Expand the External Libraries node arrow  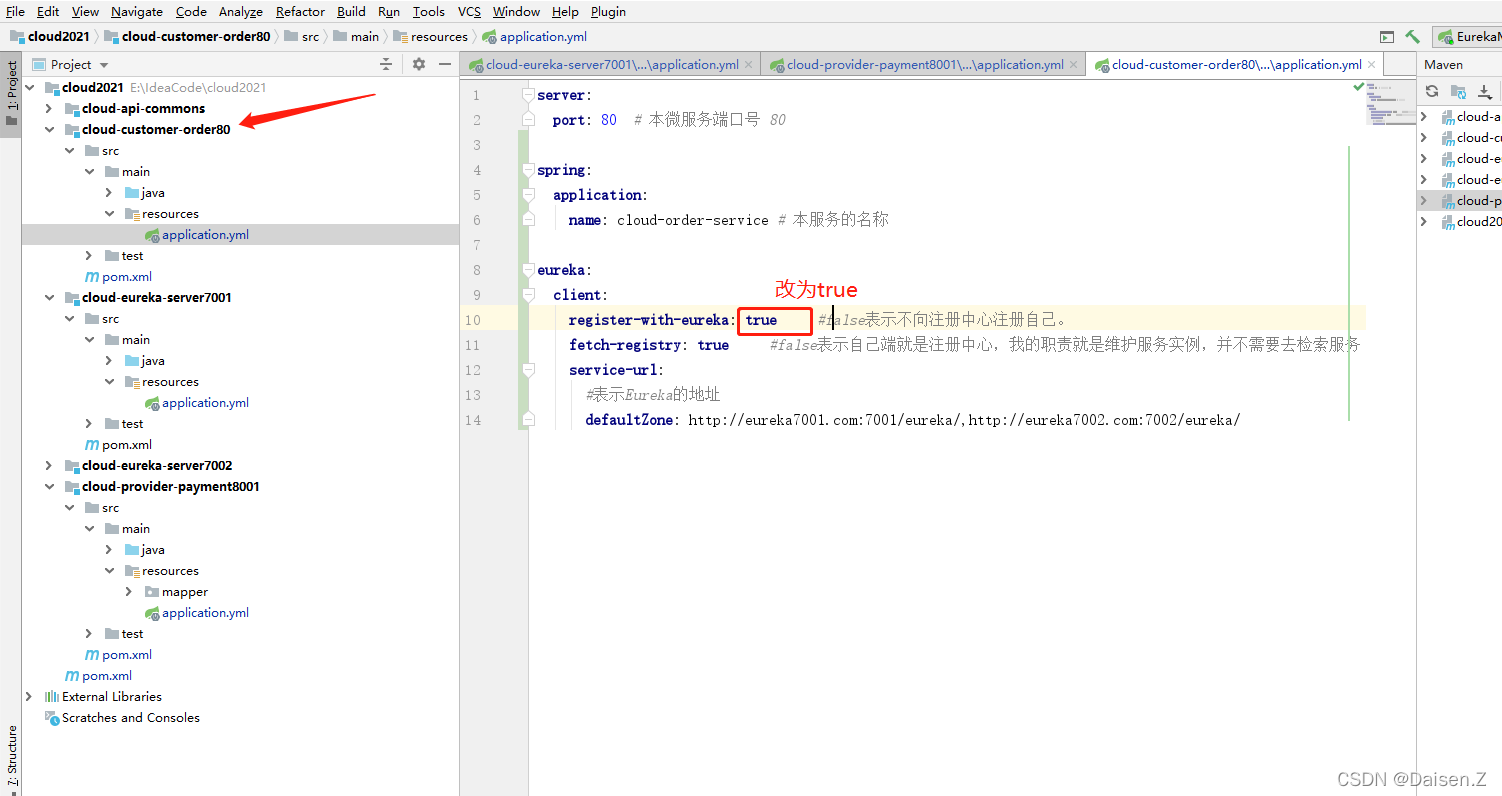tap(30, 696)
